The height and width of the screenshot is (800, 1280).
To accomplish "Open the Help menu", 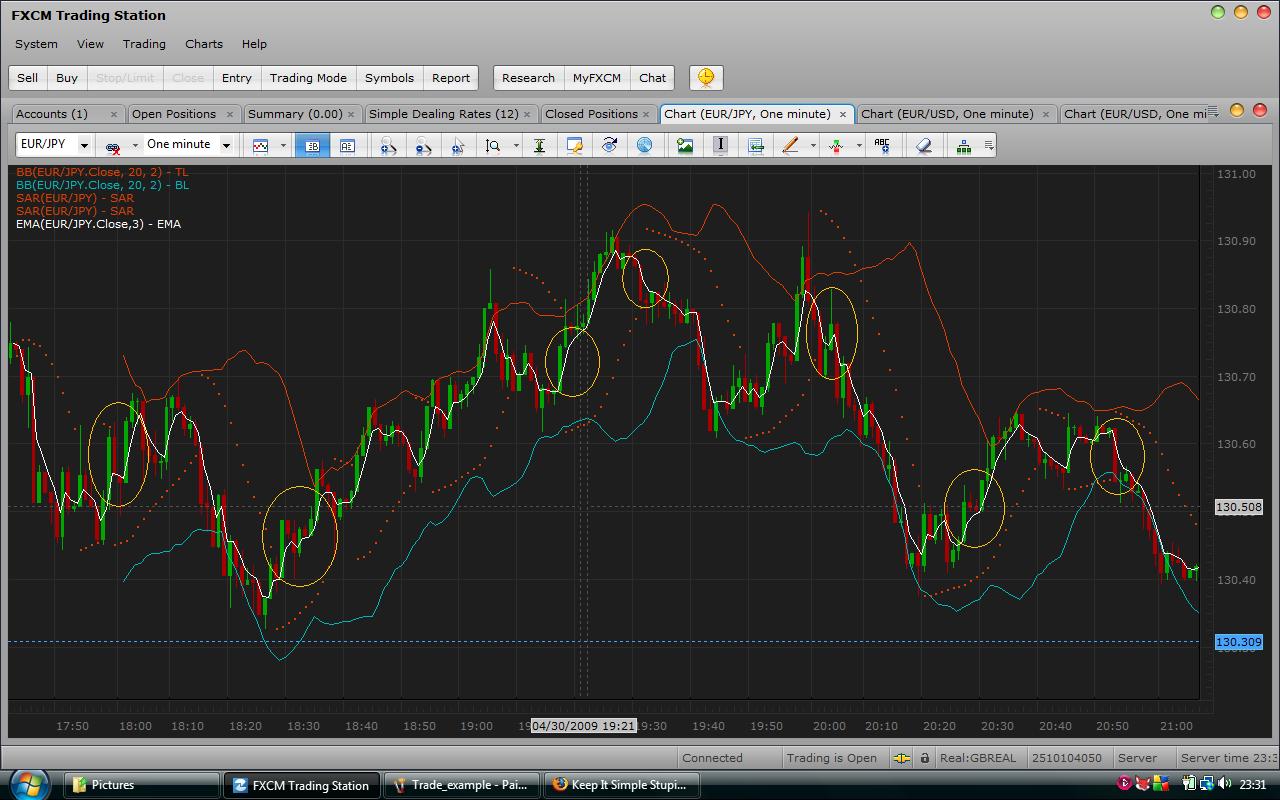I will click(254, 44).
